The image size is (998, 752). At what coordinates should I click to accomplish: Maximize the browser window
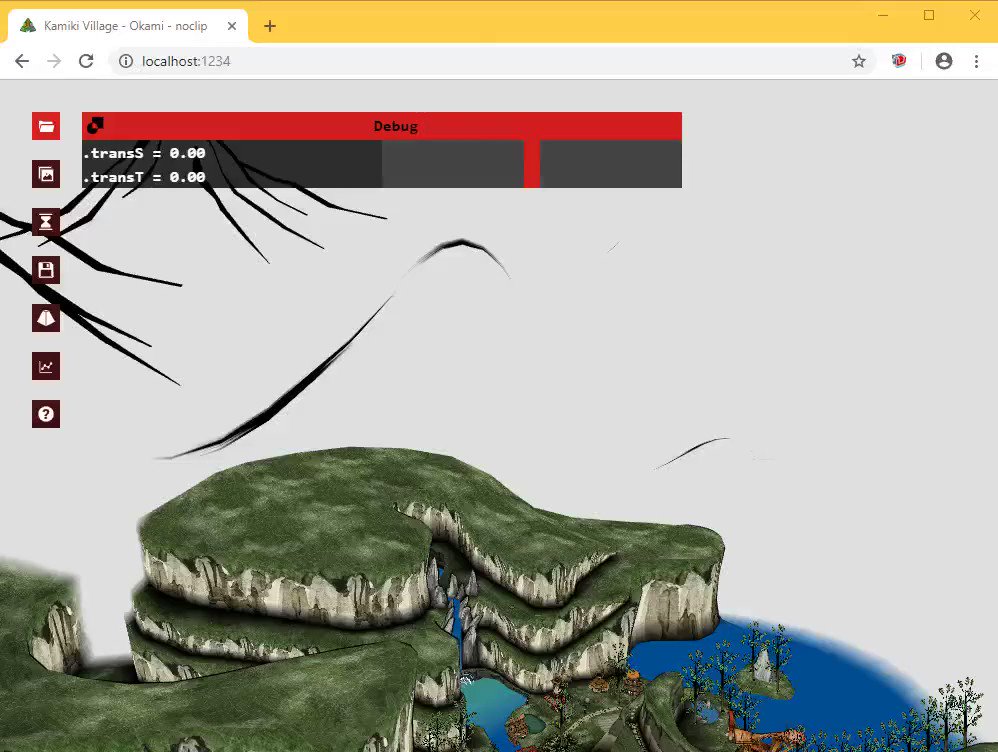click(929, 15)
